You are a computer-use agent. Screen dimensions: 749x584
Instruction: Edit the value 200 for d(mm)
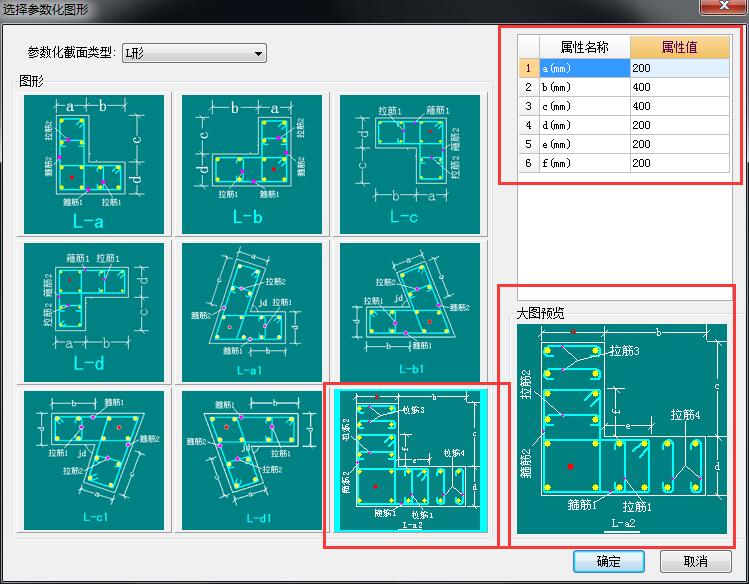pyautogui.click(x=680, y=125)
